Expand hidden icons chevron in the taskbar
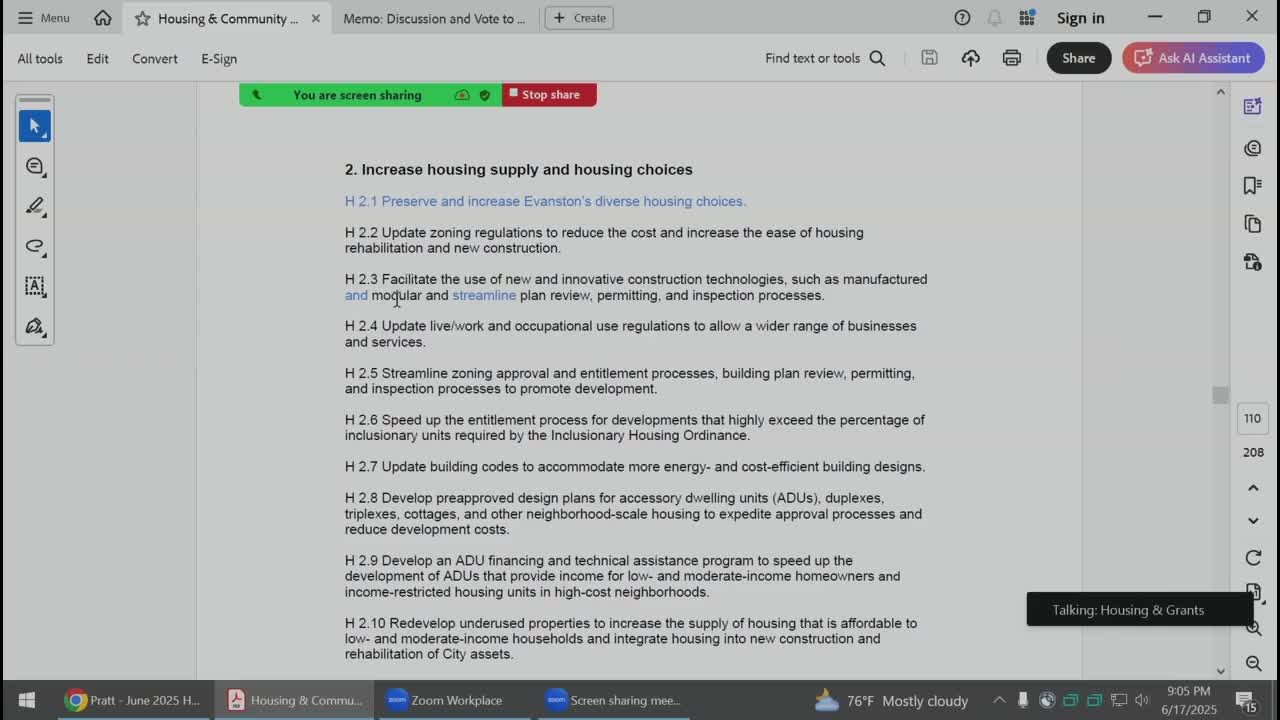Viewport: 1280px width, 720px height. pos(999,700)
